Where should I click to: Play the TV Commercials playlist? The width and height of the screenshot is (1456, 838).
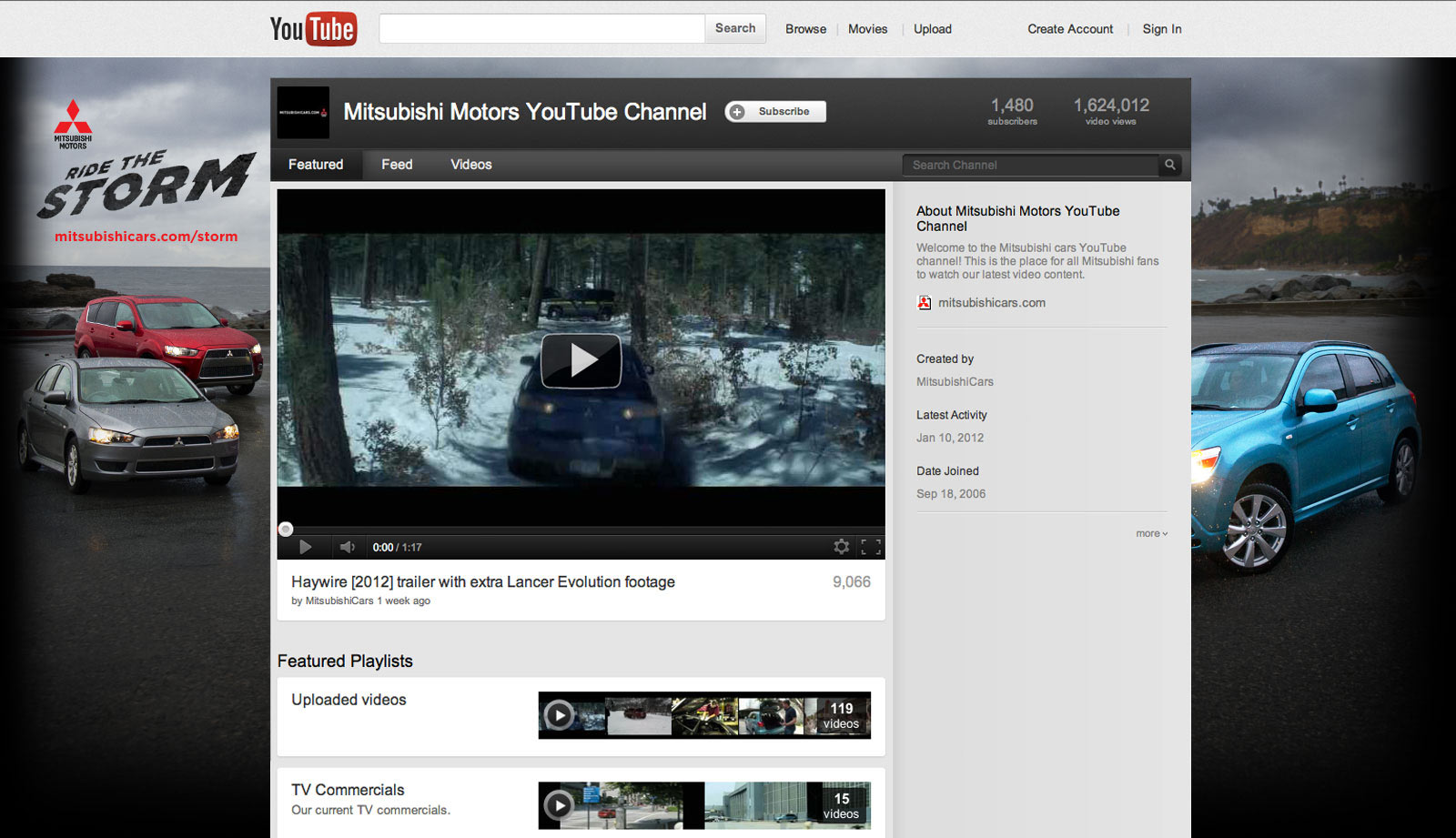pyautogui.click(x=559, y=805)
